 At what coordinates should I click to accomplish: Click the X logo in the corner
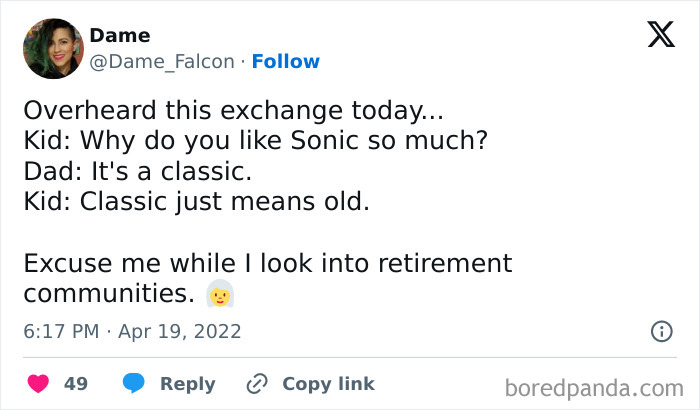point(661,36)
